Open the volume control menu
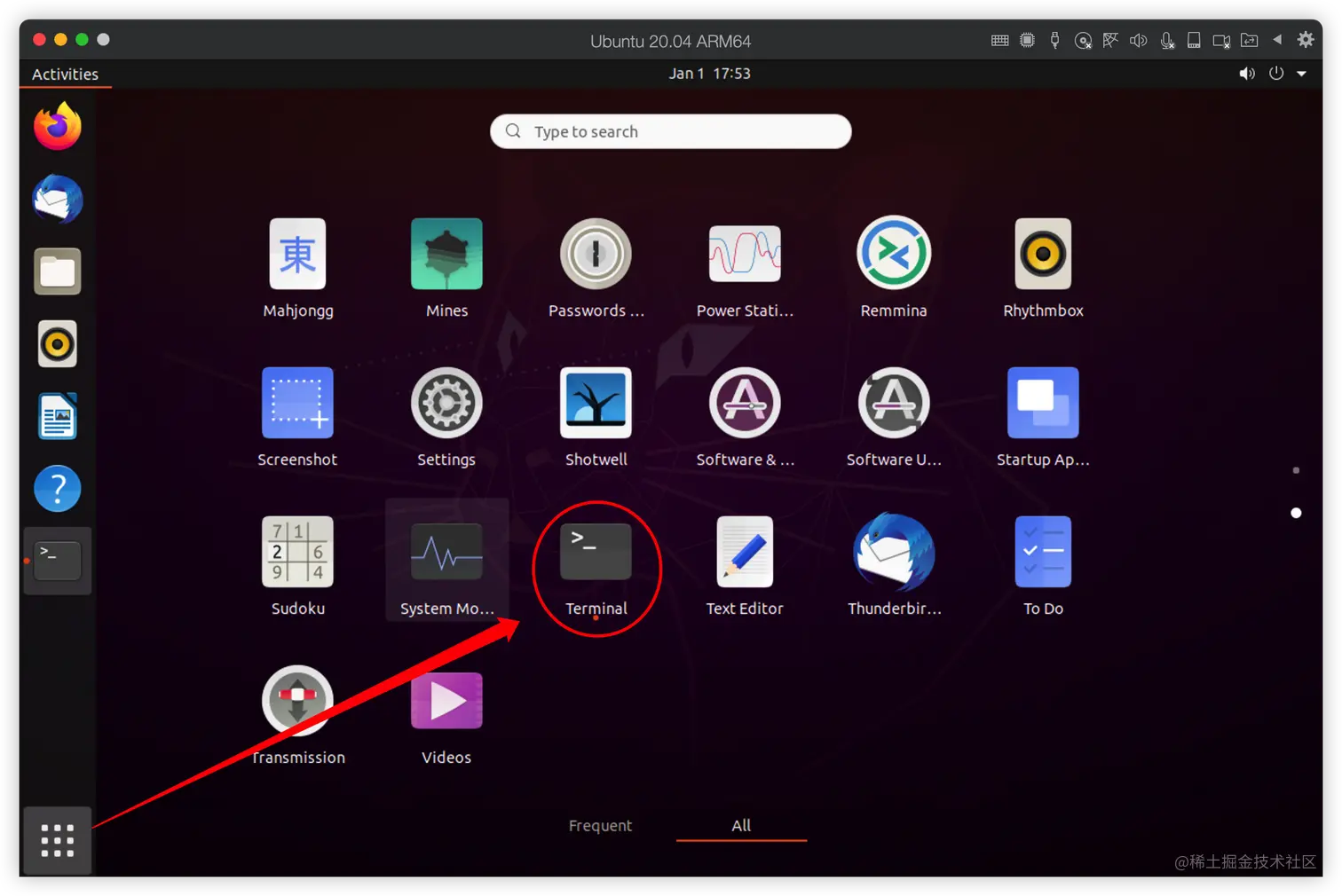The image size is (1342, 896). tap(1247, 74)
